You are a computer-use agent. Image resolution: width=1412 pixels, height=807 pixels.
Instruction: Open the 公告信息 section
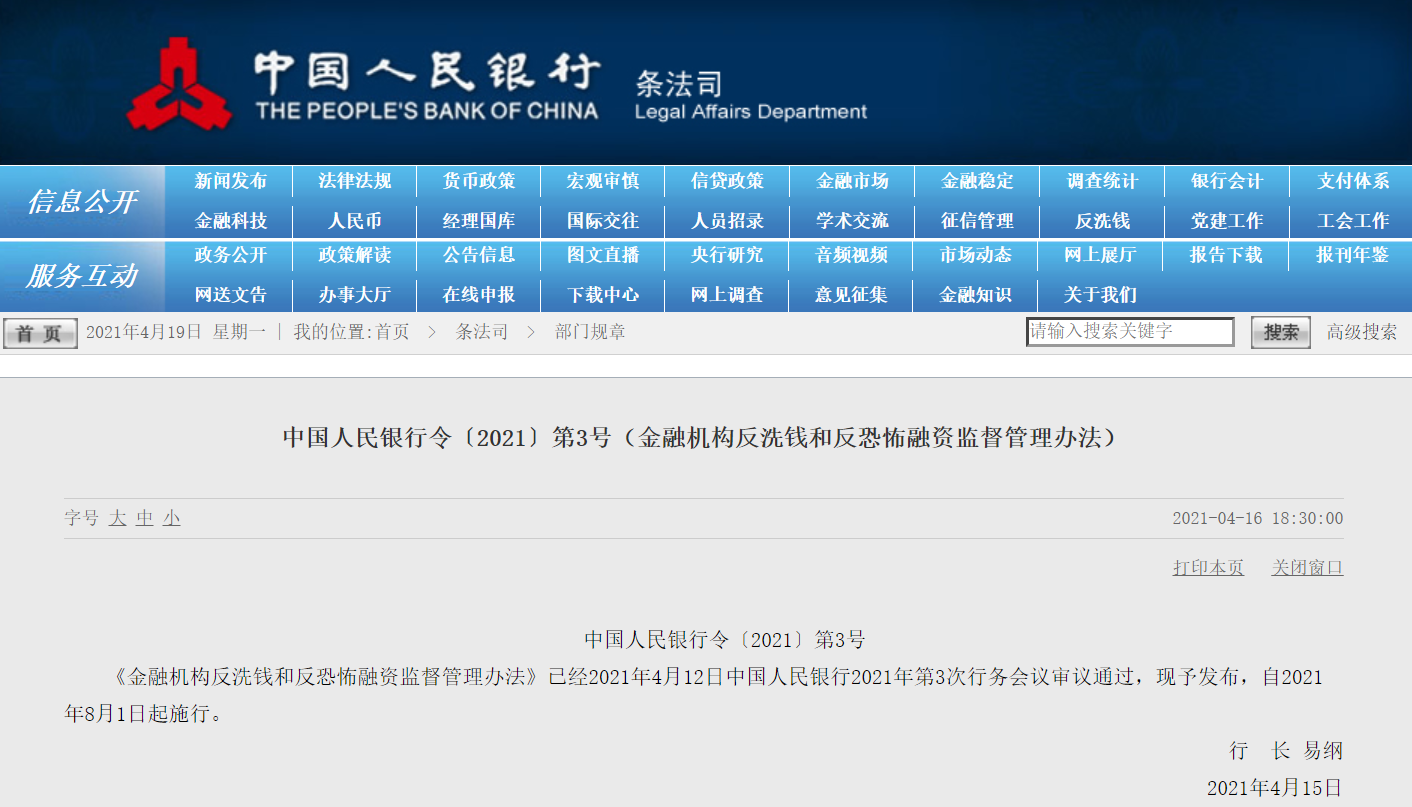pos(479,255)
